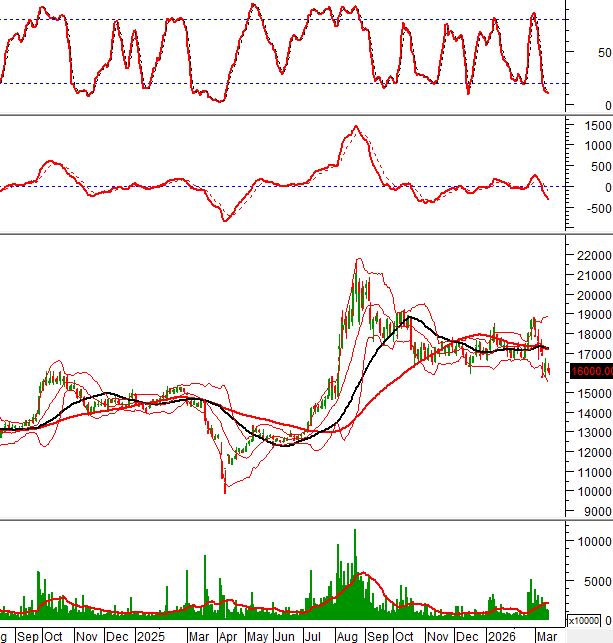Click the x10000 volume scale box

coord(582,621)
